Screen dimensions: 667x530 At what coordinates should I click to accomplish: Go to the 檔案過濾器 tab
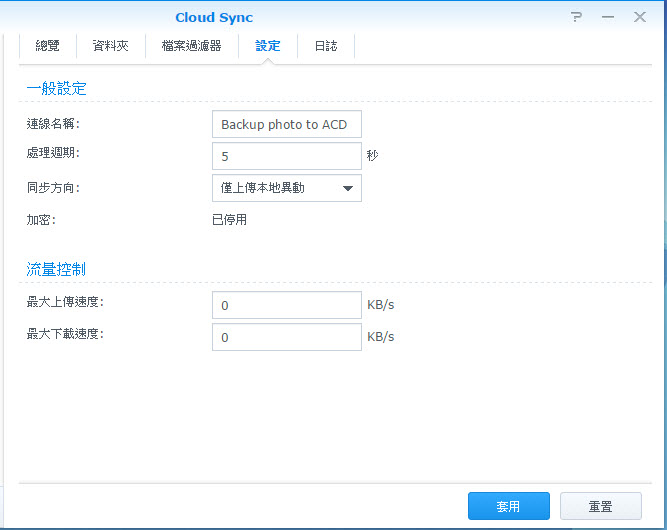191,46
